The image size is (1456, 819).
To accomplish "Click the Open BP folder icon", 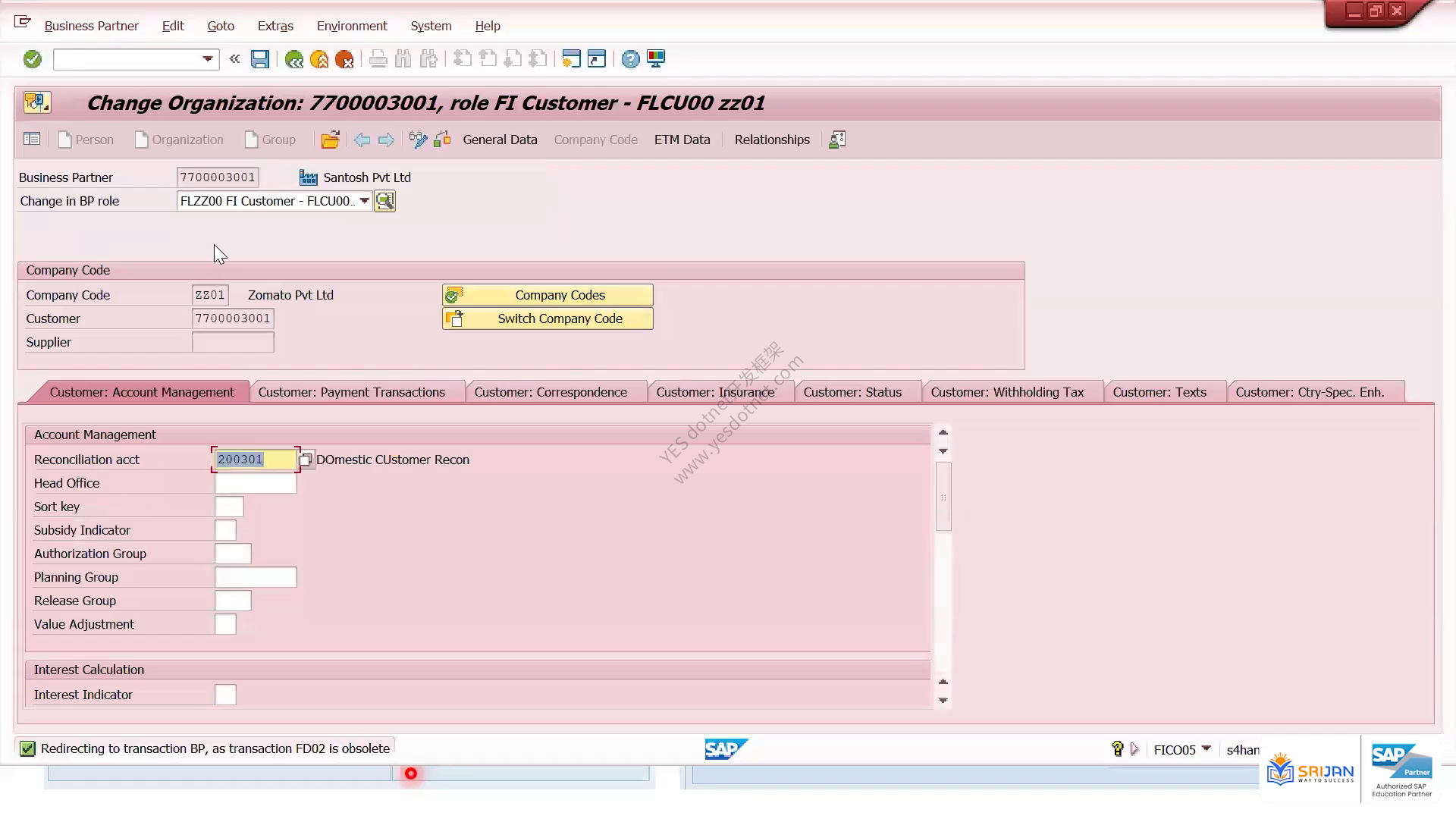I will 330,140.
